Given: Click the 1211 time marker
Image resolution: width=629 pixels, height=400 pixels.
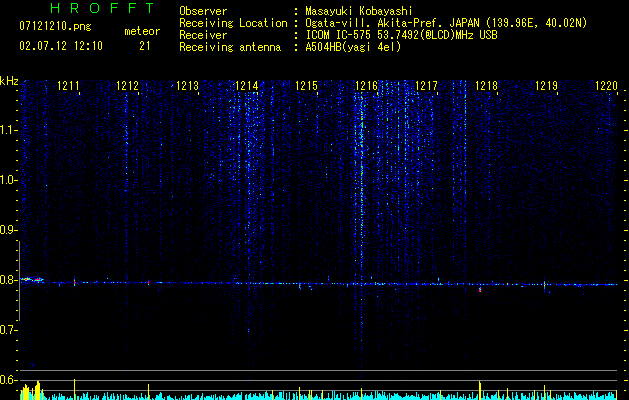Looking at the screenshot, I should tap(68, 85).
